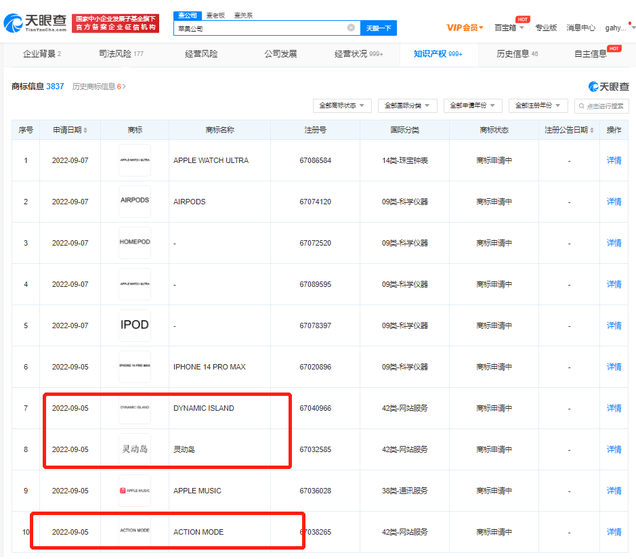
Task: Open the AIRPODS trademark thumbnail
Action: [x=135, y=202]
